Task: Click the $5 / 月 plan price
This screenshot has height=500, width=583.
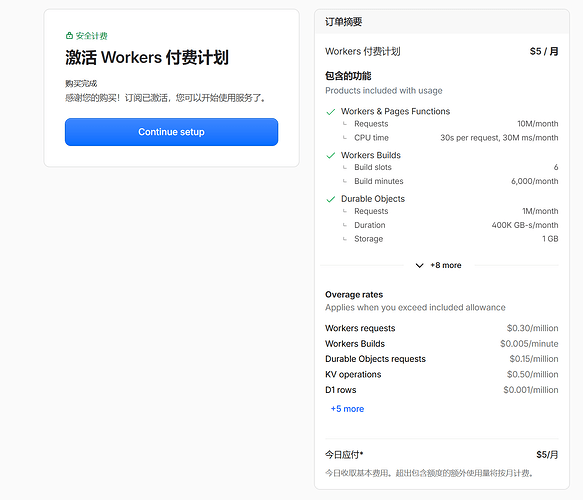Action: pos(544,51)
